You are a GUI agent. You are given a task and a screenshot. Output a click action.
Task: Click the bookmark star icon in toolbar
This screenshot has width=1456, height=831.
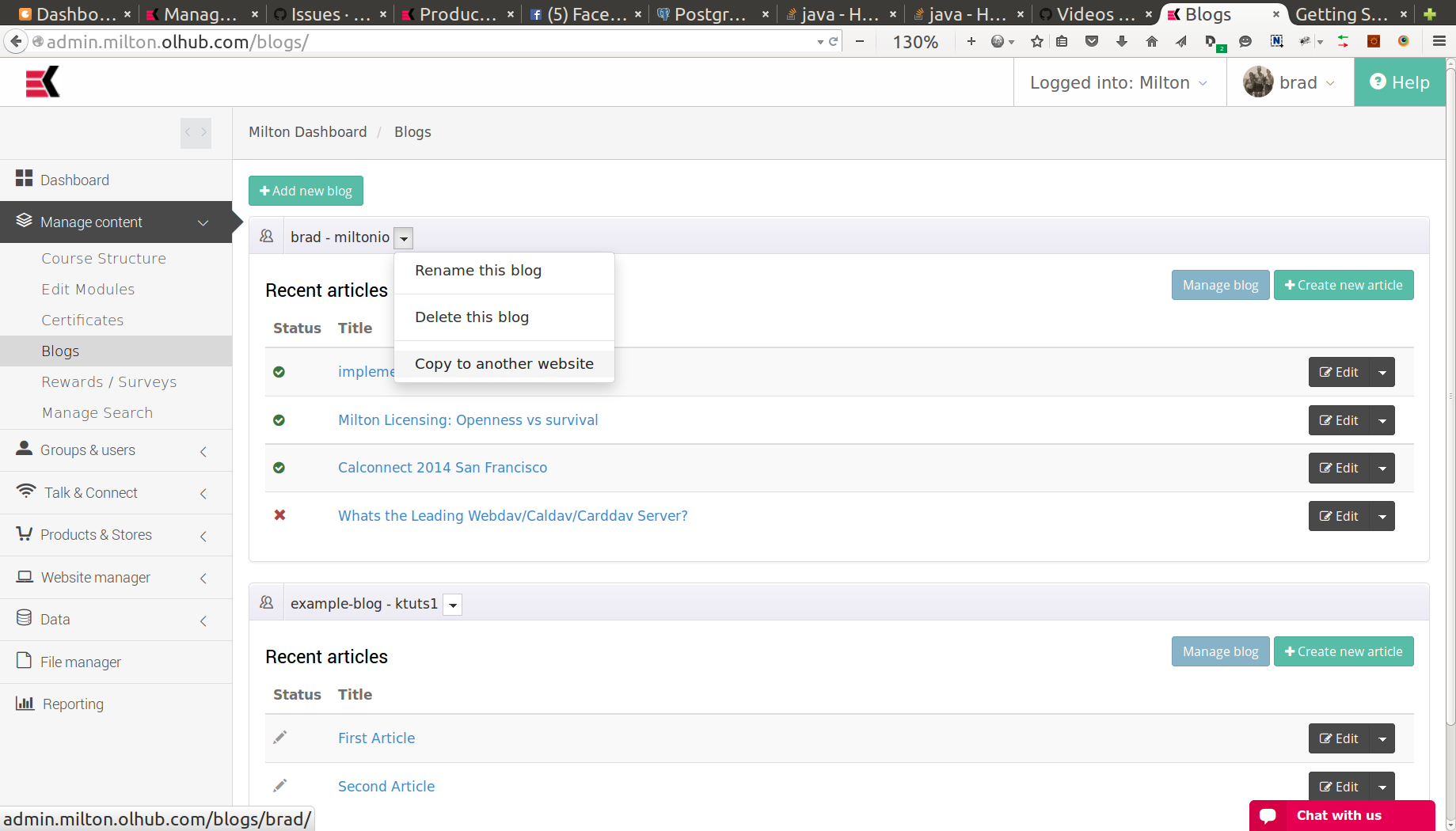(x=1036, y=41)
